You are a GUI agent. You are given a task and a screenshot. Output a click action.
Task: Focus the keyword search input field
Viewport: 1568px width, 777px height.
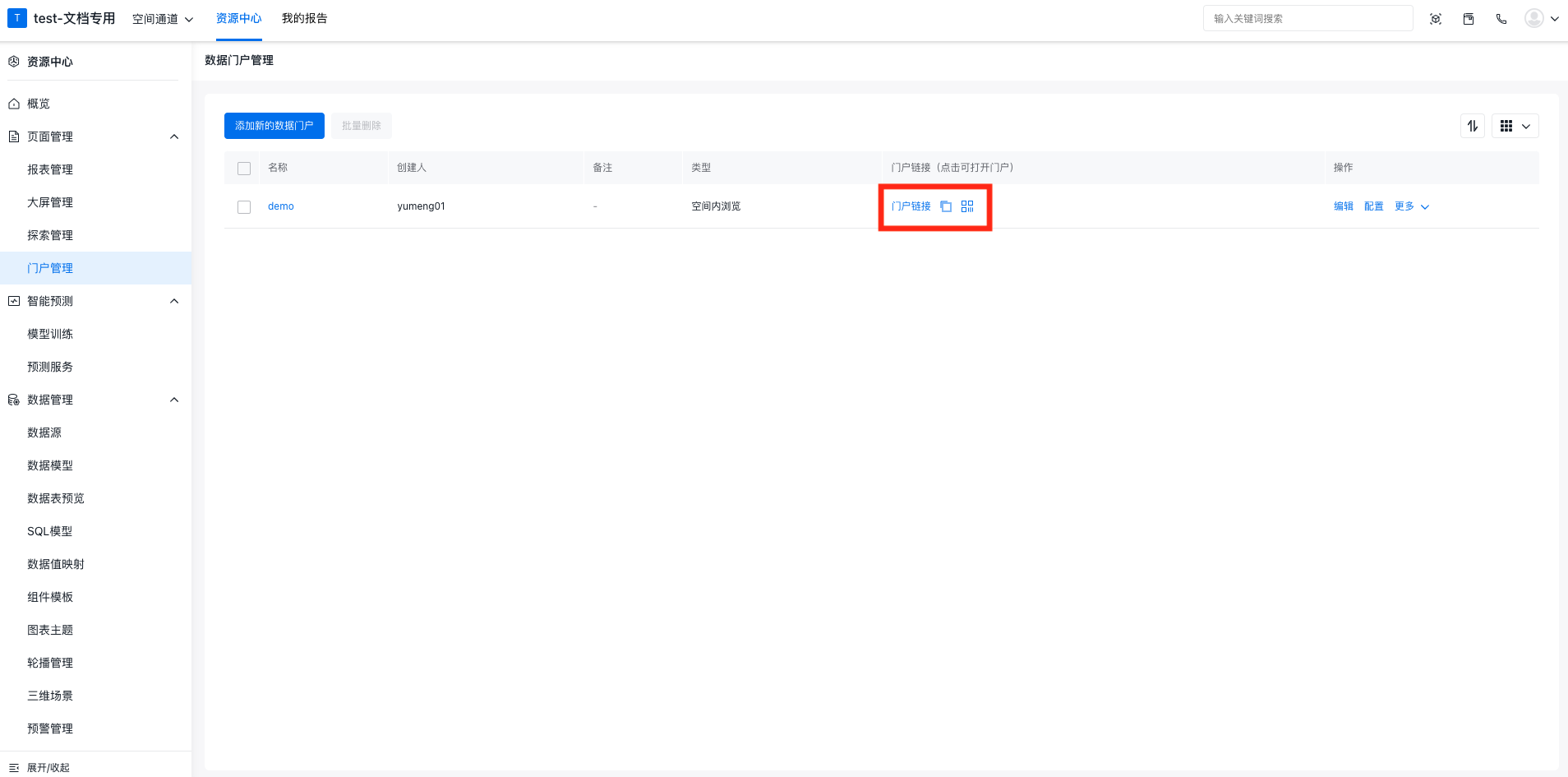[x=1308, y=19]
